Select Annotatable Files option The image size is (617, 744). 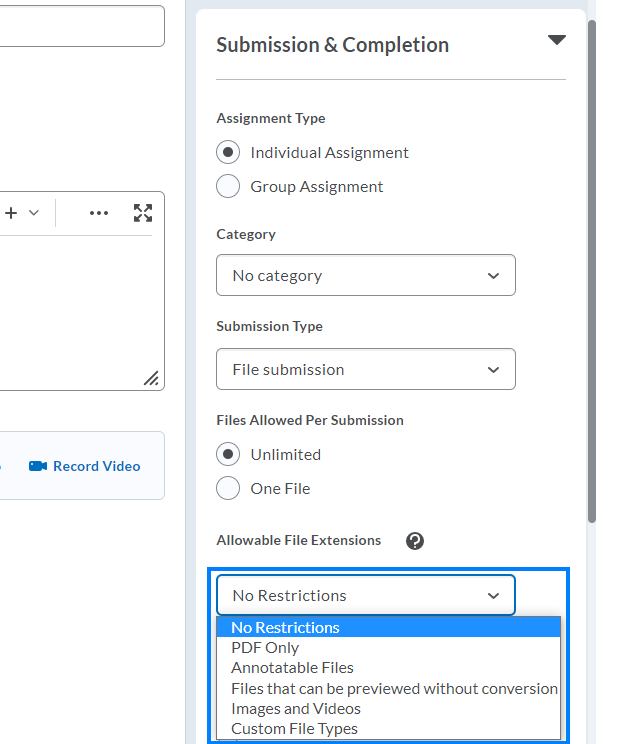[x=292, y=668]
